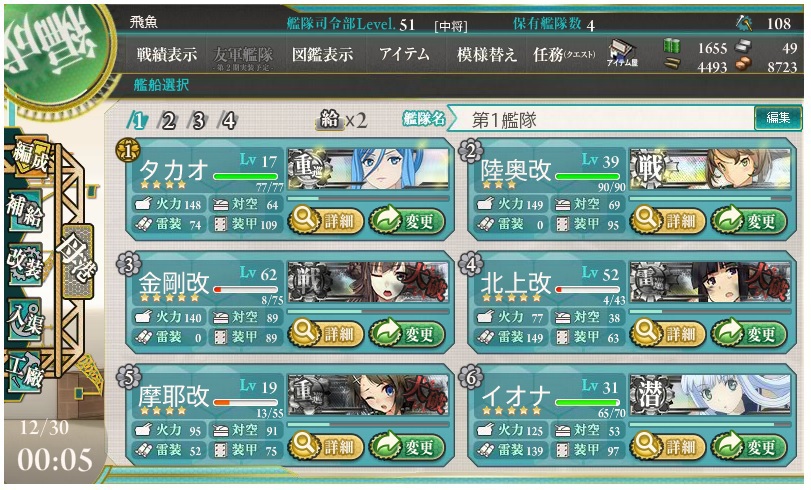Open the 任務 quest menu item
Screen dimensions: 811x490
(x=564, y=54)
